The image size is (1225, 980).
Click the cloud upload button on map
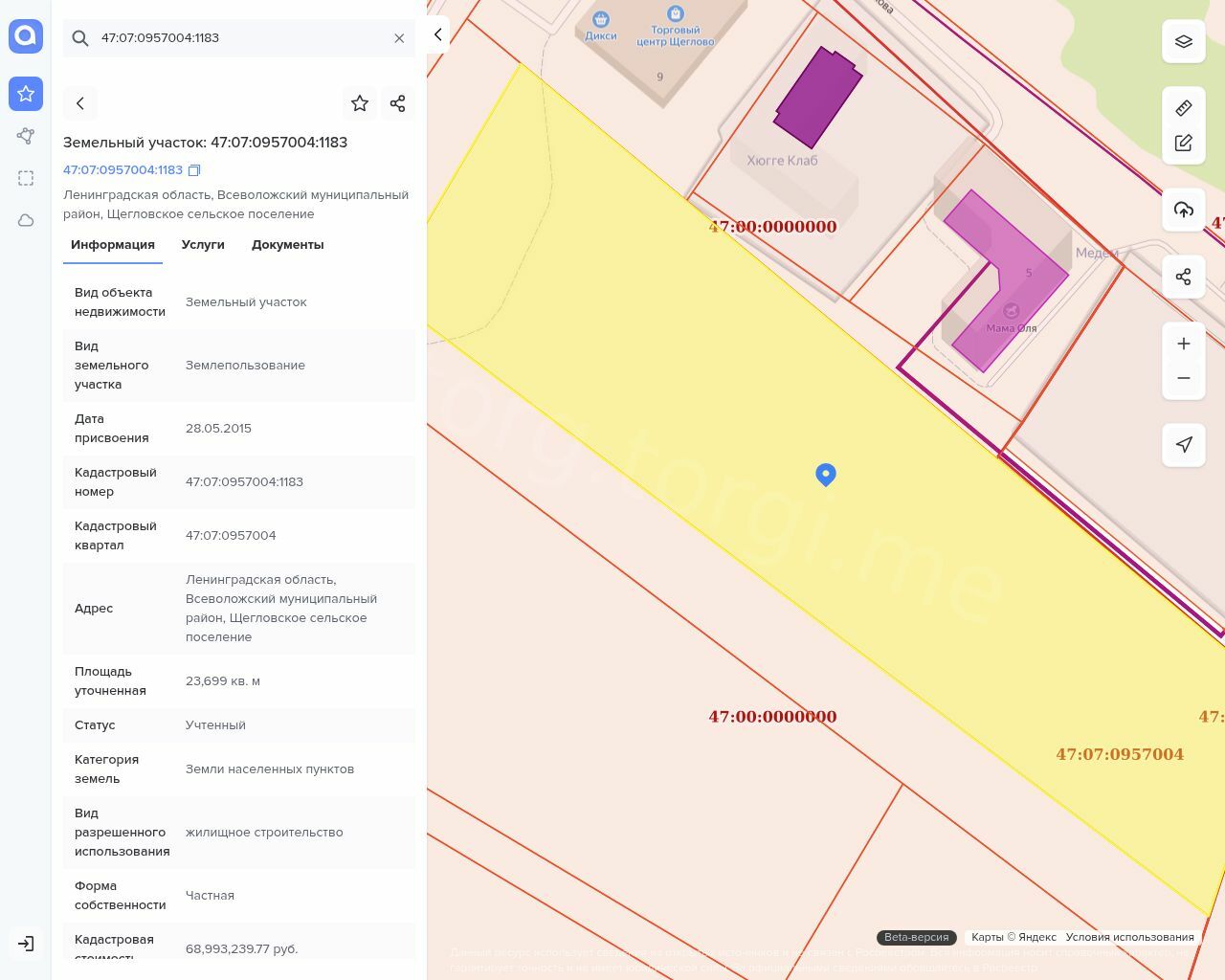(1184, 210)
